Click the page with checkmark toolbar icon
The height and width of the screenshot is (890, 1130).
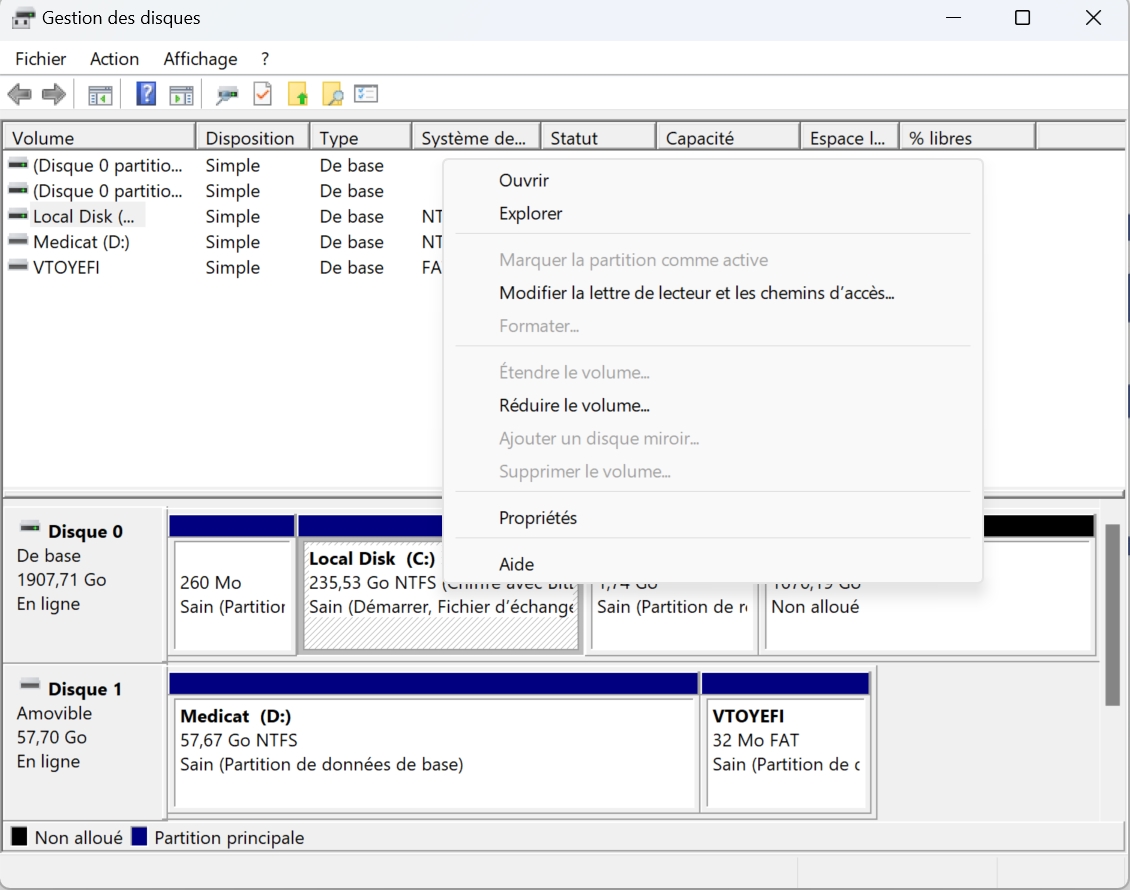262,95
